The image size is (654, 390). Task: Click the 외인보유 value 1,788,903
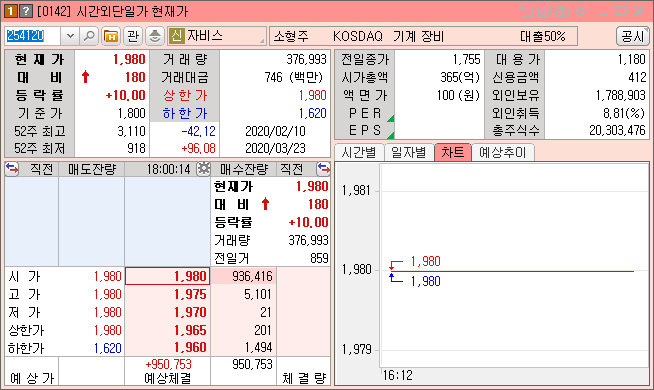point(621,96)
